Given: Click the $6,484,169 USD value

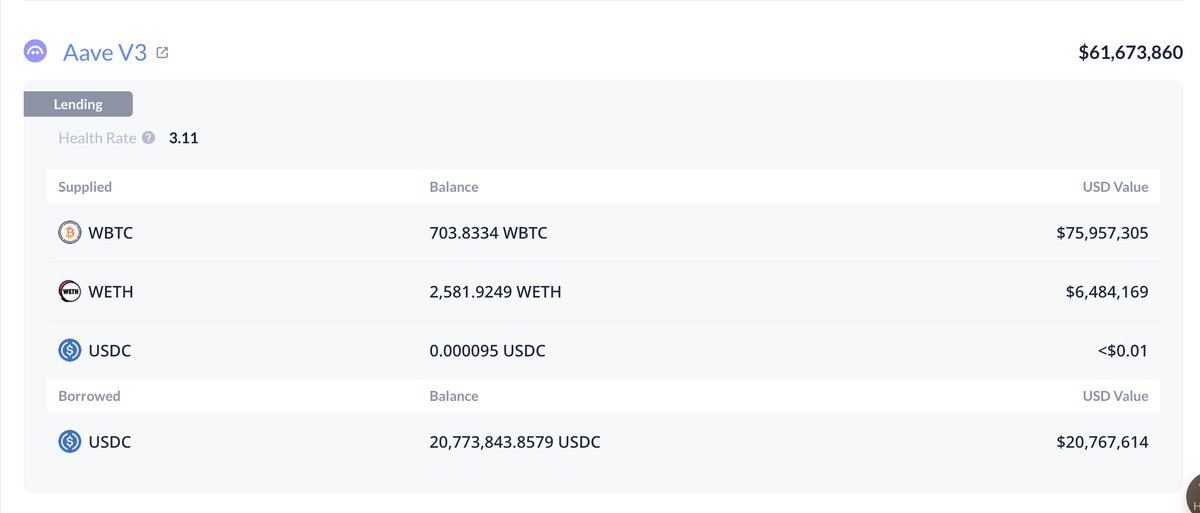Looking at the screenshot, I should coord(1107,292).
